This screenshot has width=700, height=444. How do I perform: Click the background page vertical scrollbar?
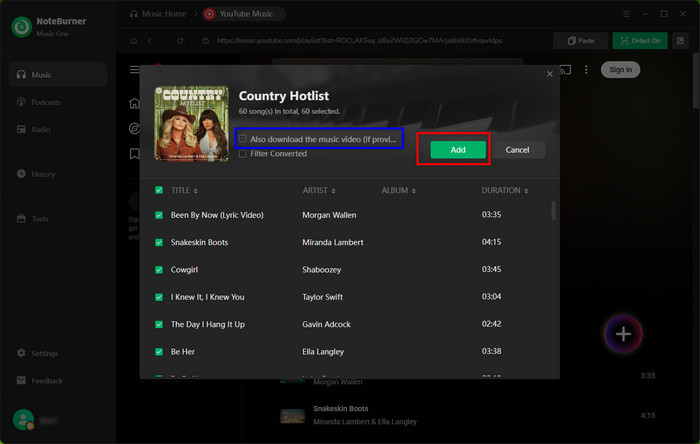[696, 81]
